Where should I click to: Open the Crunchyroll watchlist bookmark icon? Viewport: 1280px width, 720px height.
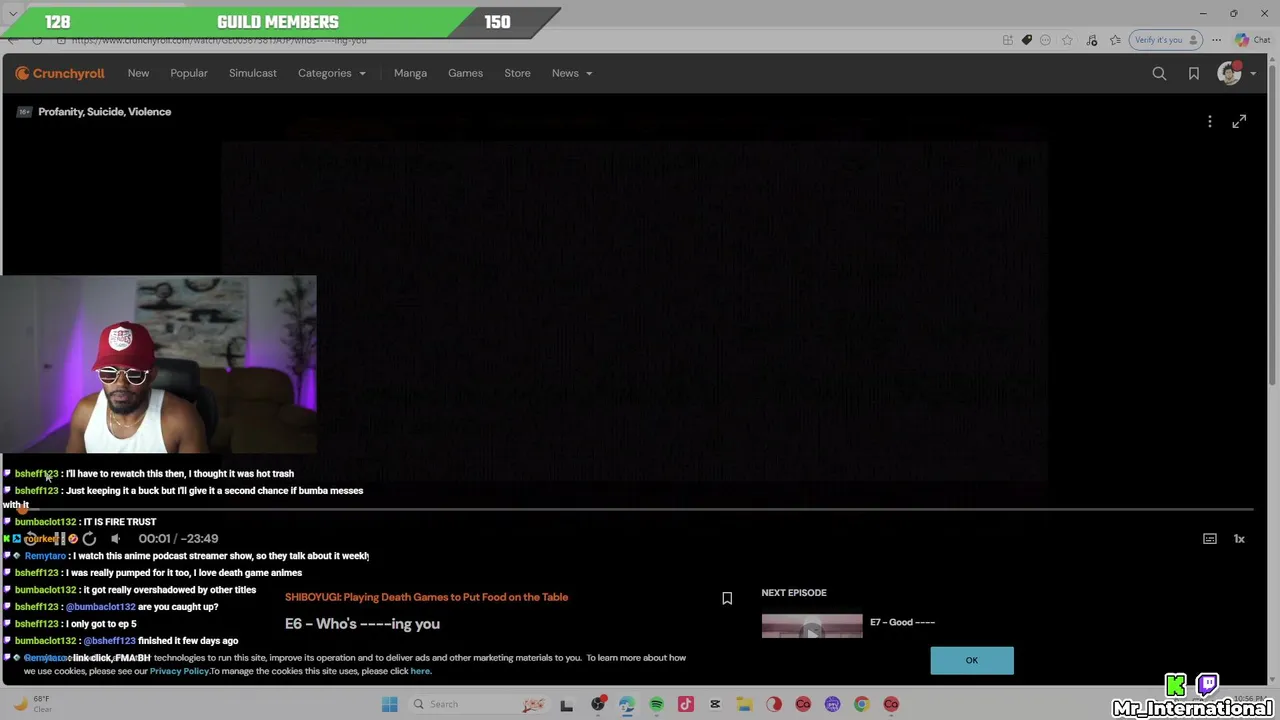(1194, 73)
